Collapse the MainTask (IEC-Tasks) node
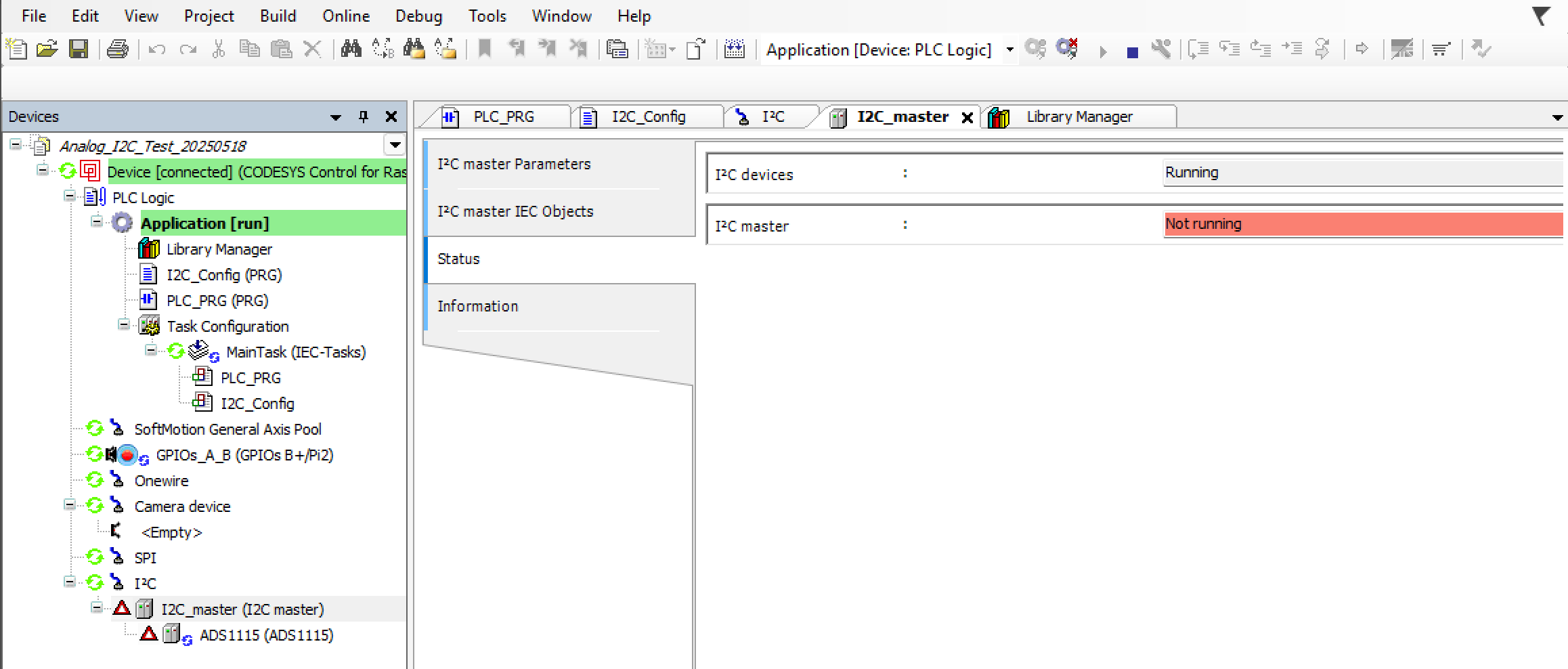 coord(151,350)
